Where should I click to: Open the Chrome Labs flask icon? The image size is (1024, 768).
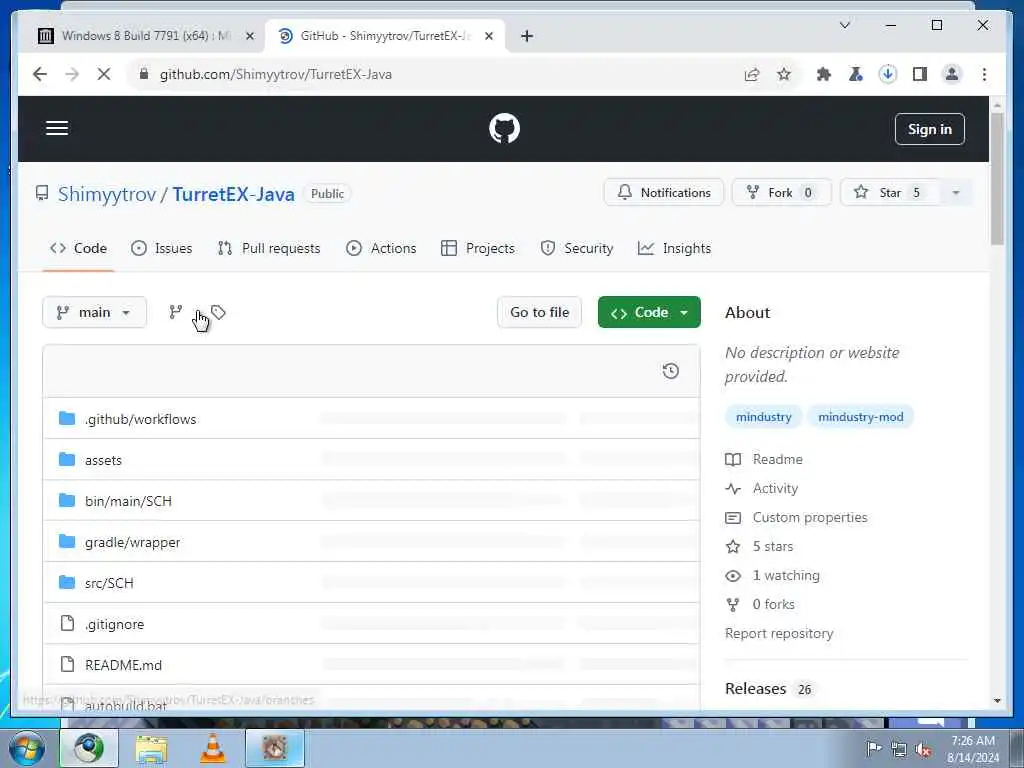click(x=856, y=74)
